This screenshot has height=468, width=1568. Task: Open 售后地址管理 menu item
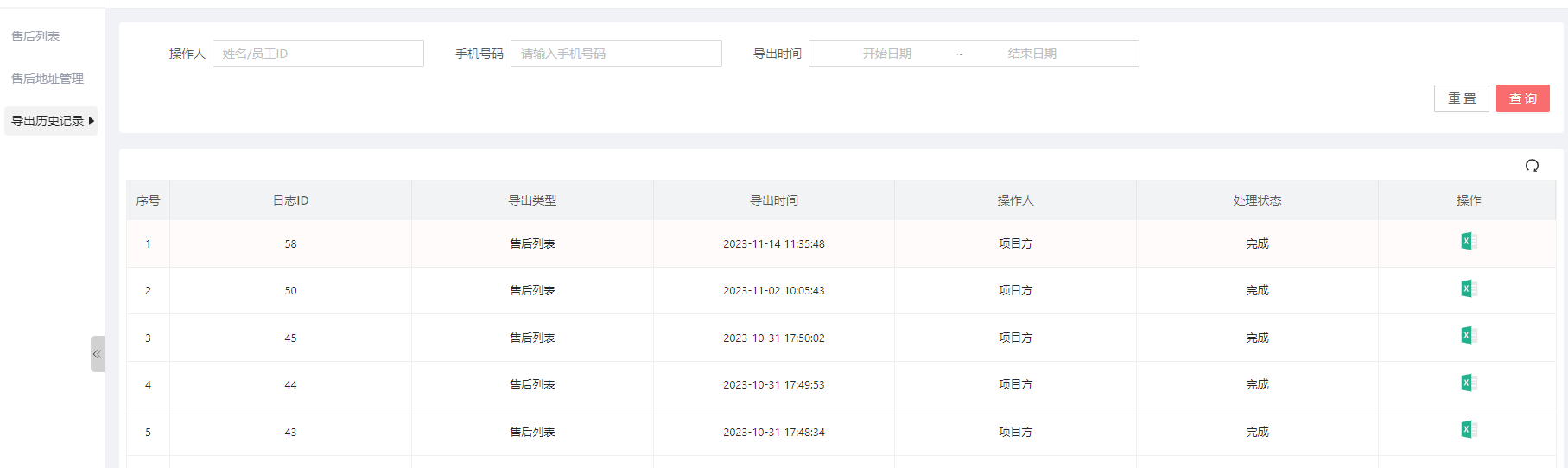click(x=48, y=79)
